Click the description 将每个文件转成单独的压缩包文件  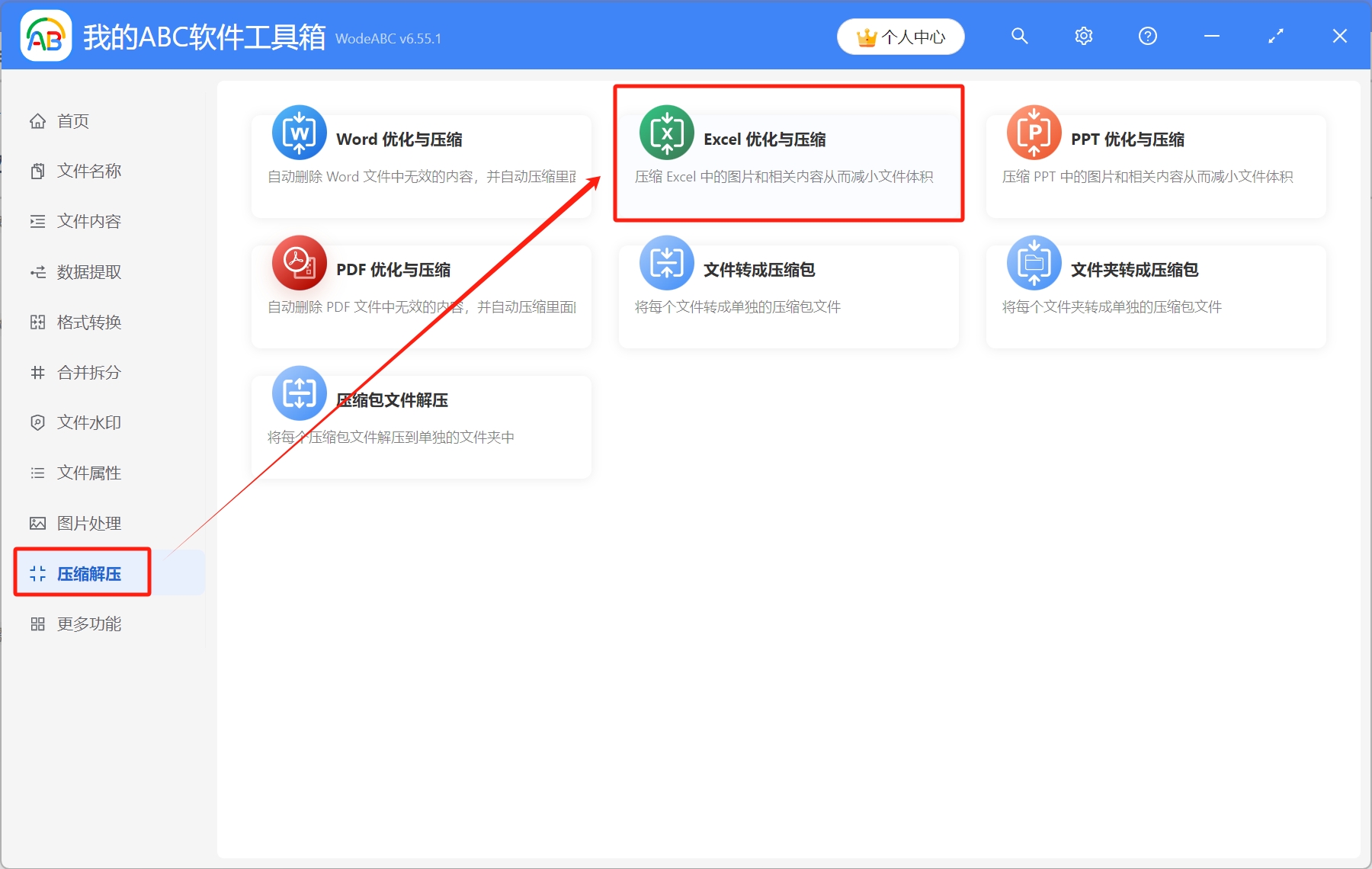click(738, 307)
